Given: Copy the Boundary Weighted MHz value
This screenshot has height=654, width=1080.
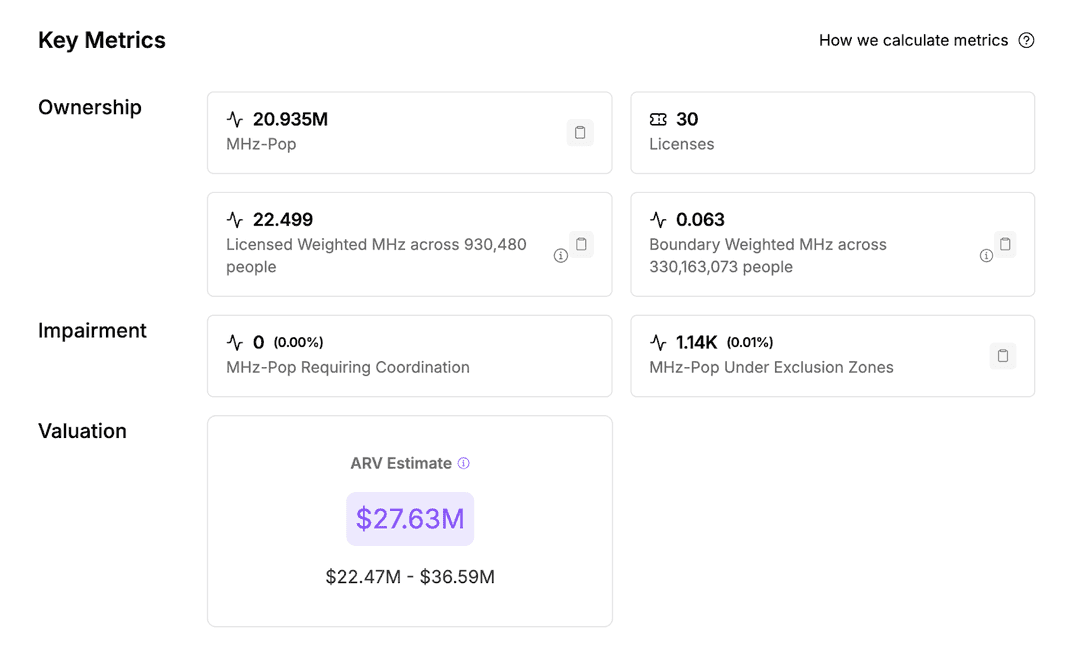Looking at the screenshot, I should [1005, 244].
